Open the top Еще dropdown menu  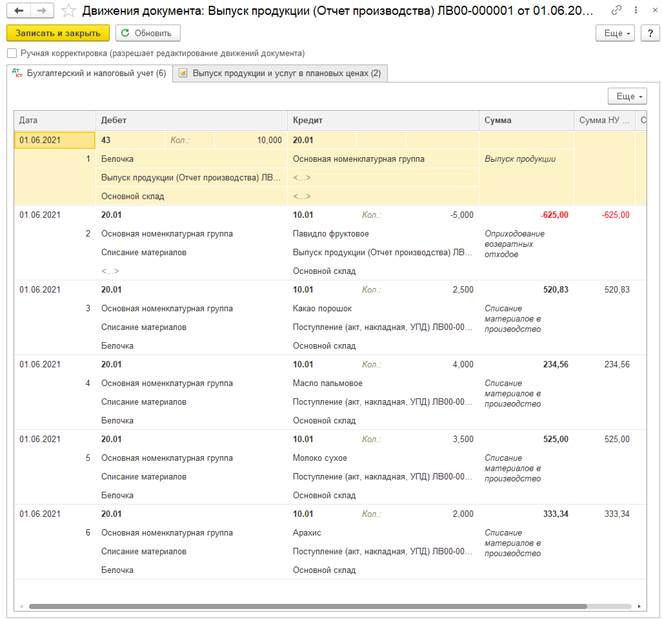click(615, 33)
